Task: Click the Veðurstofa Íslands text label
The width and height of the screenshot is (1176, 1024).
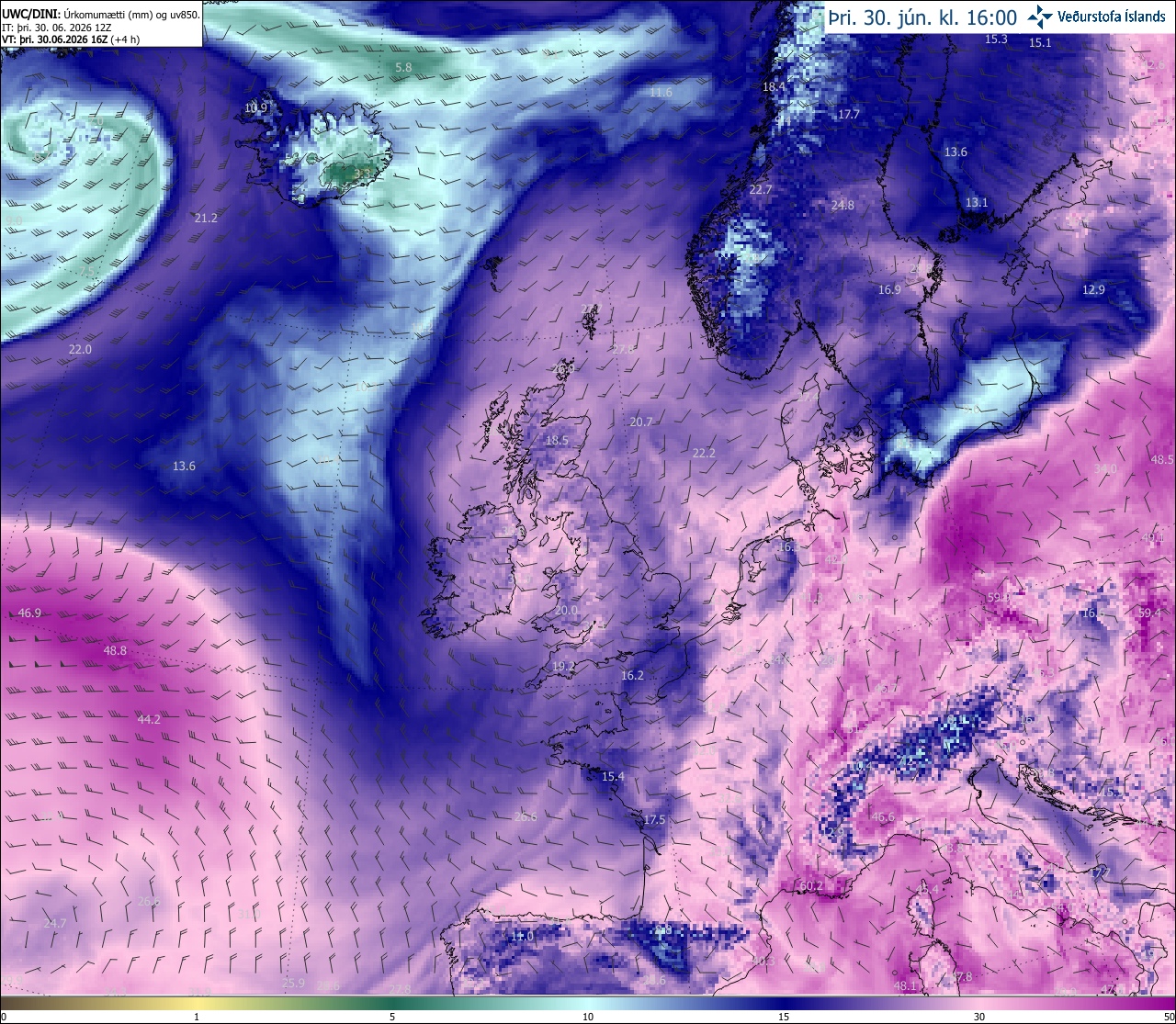Action: tap(1112, 17)
